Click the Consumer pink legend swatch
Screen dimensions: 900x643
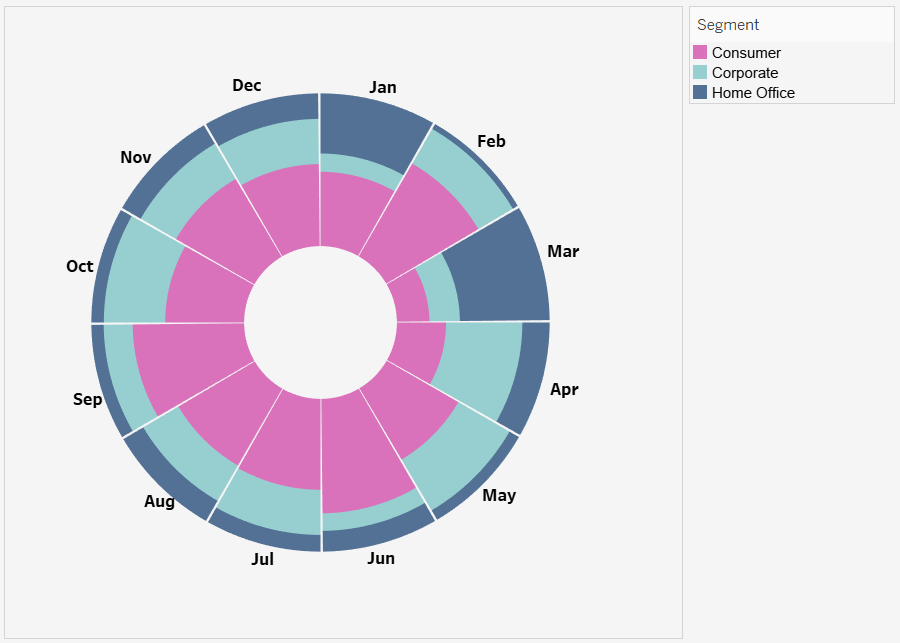click(700, 52)
